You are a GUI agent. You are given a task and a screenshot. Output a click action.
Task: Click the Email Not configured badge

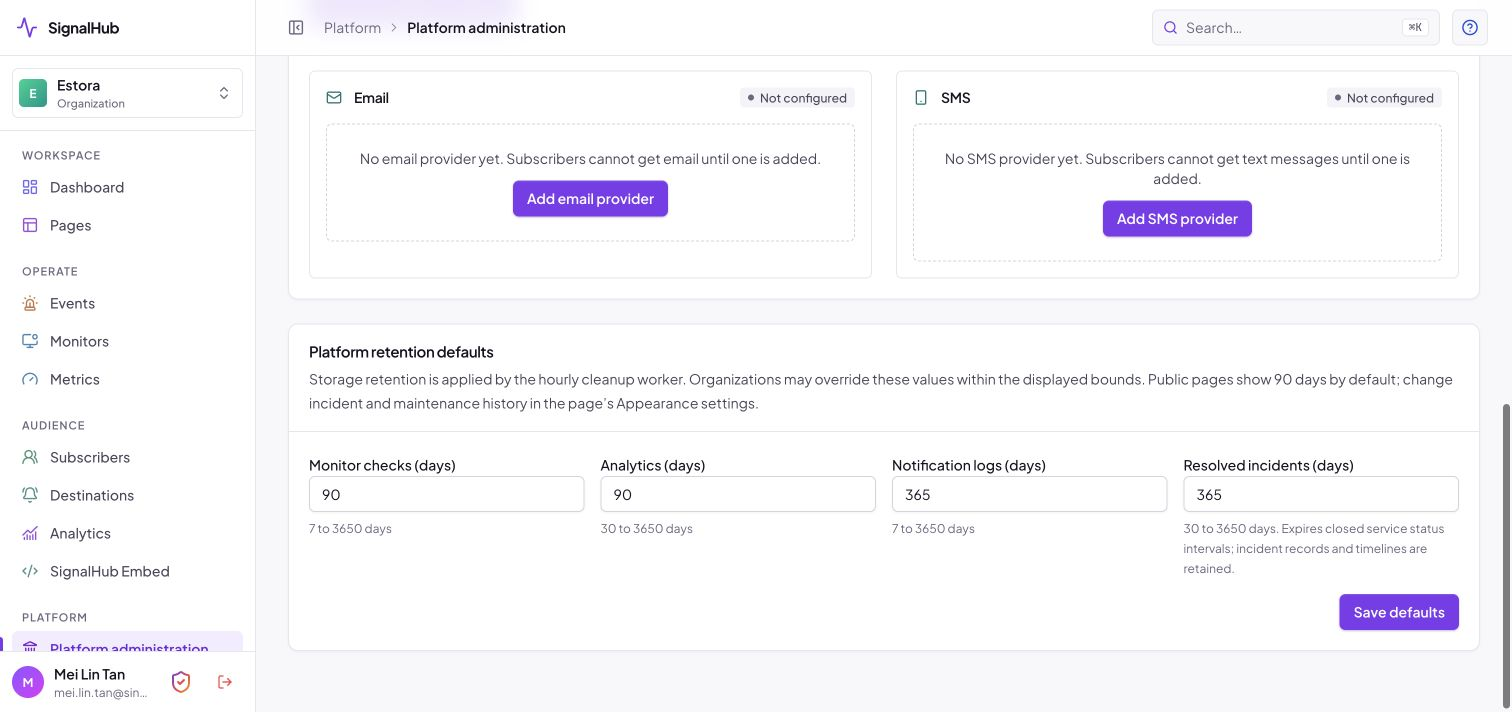797,98
